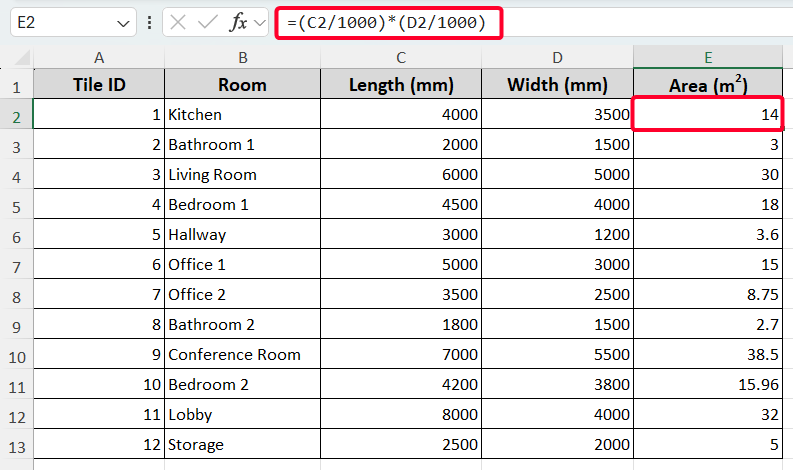793x470 pixels.
Task: Select row 2 header
Action: coord(16,115)
